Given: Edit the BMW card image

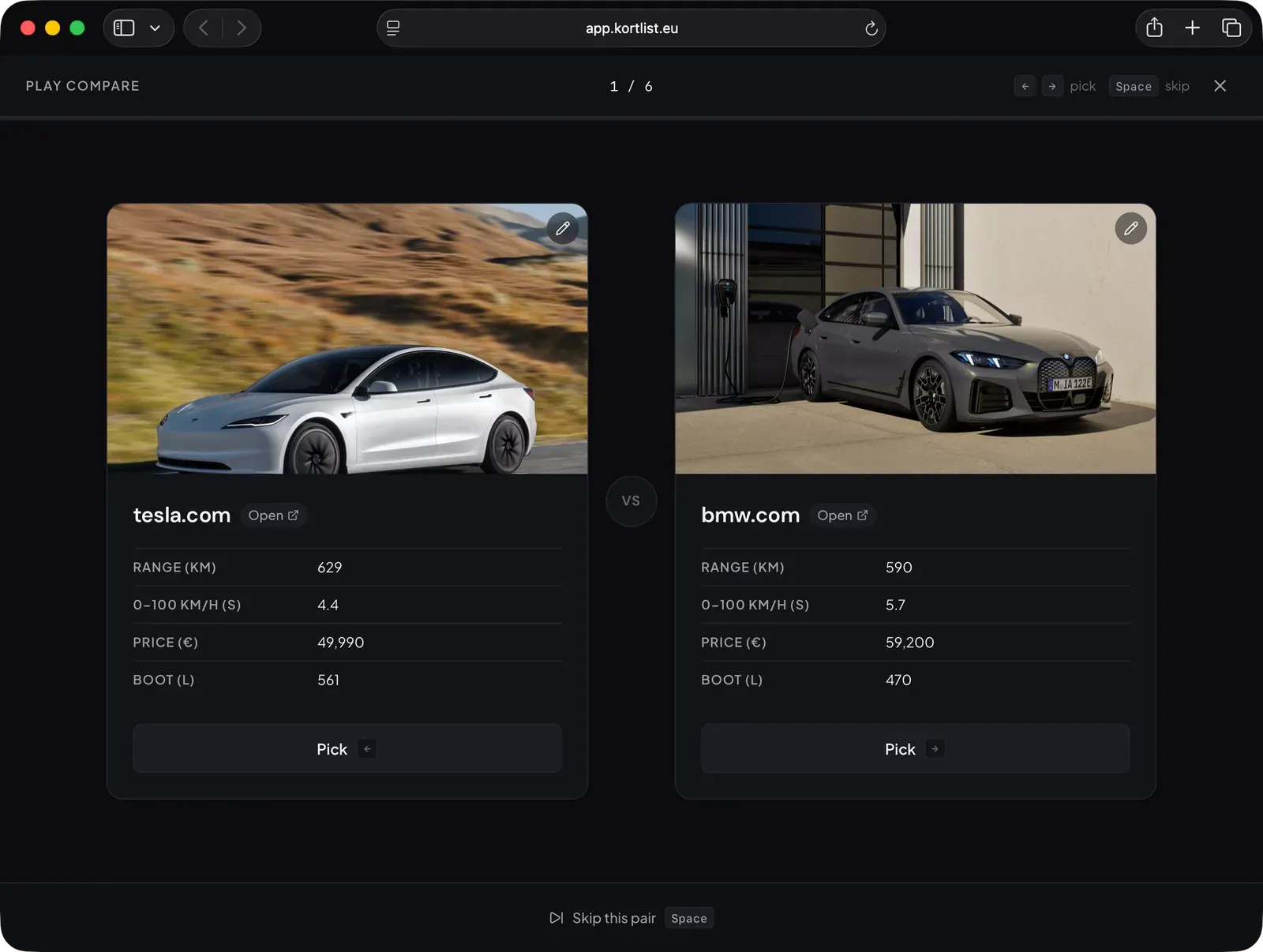Looking at the screenshot, I should [1130, 229].
